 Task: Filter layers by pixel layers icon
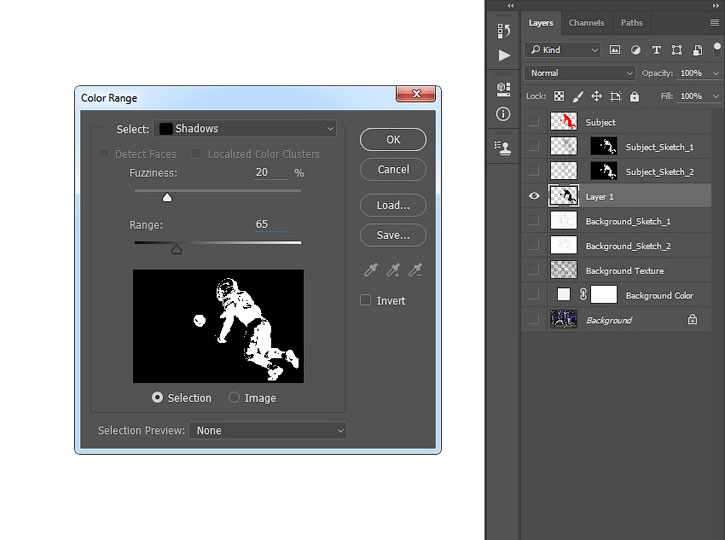614,50
